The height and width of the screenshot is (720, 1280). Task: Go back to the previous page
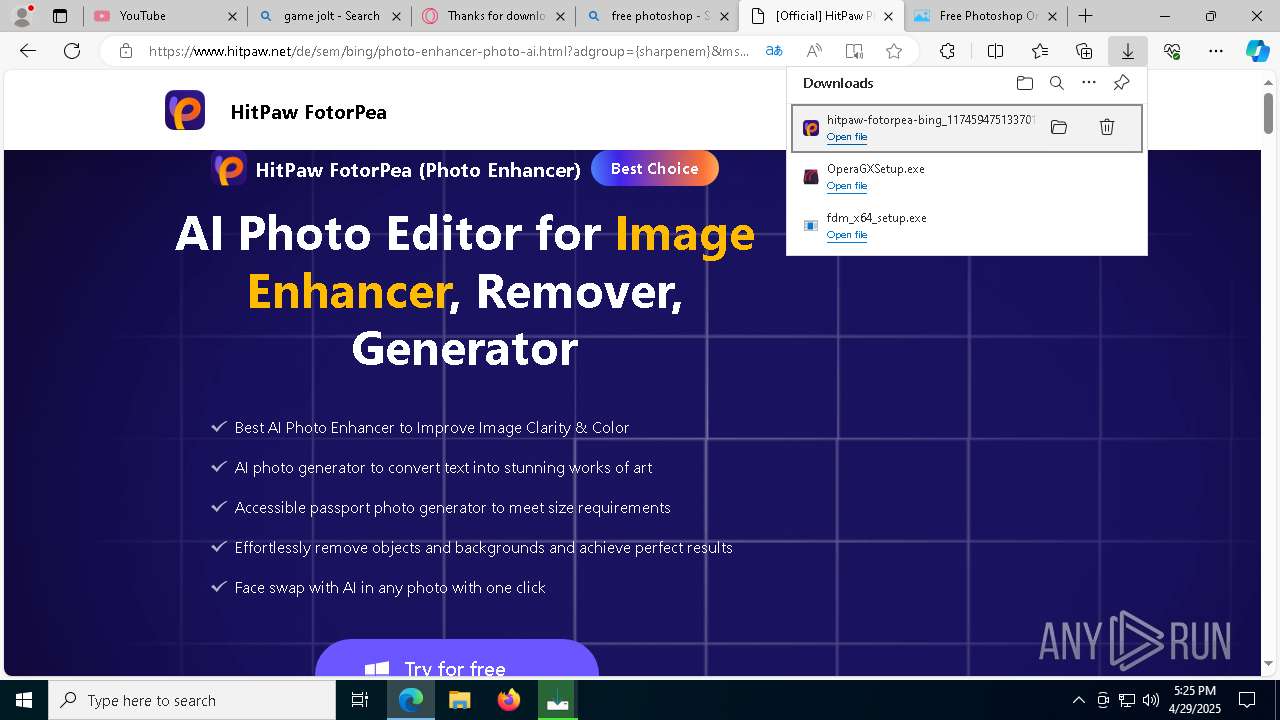pos(28,51)
